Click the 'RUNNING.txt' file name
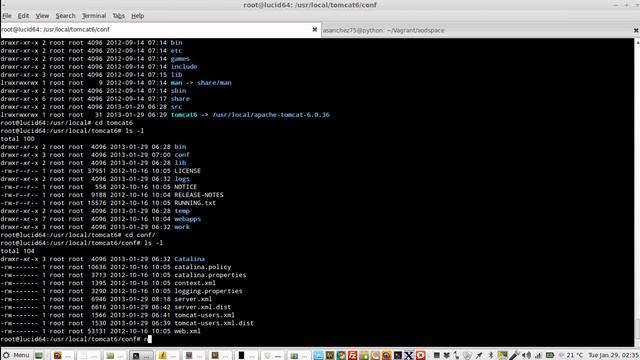Viewport: 640px width, 360px height. (x=195, y=203)
